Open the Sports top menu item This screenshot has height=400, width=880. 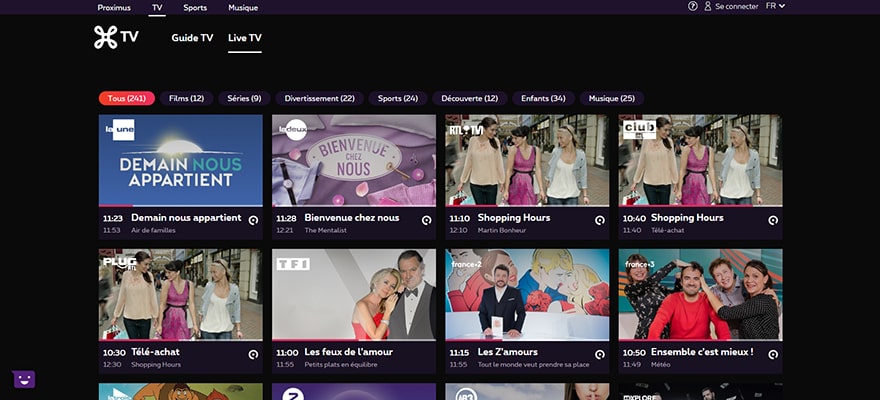click(x=195, y=7)
